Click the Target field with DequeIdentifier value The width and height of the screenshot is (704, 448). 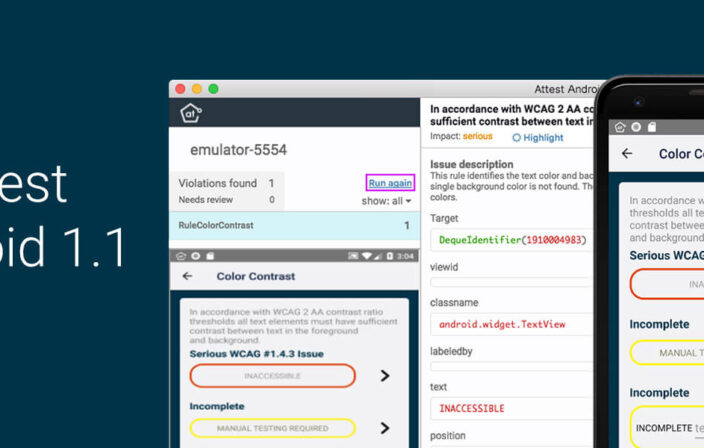coord(512,240)
